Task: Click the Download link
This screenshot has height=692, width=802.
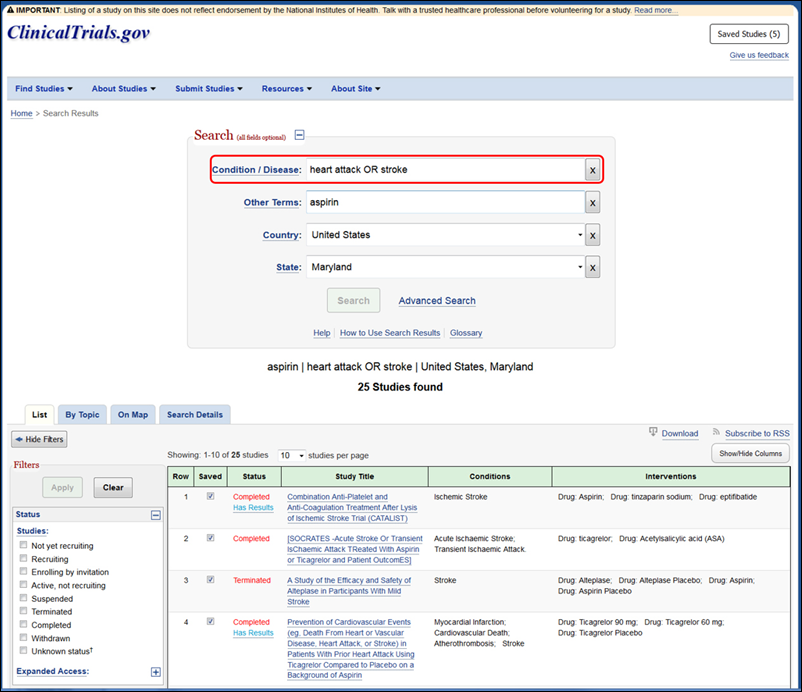Action: pos(680,434)
